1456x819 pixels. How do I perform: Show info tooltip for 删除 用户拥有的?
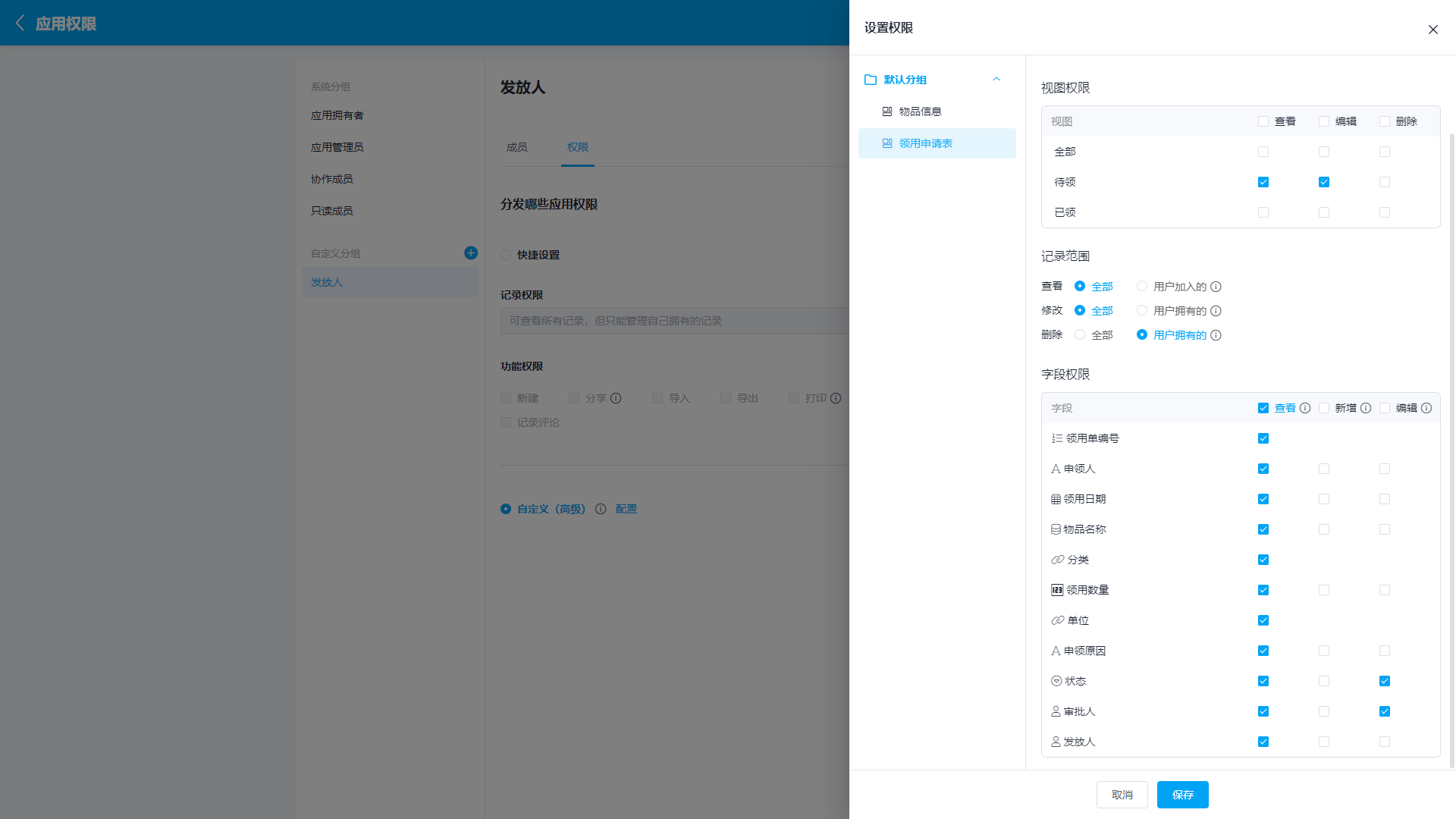coord(1216,335)
